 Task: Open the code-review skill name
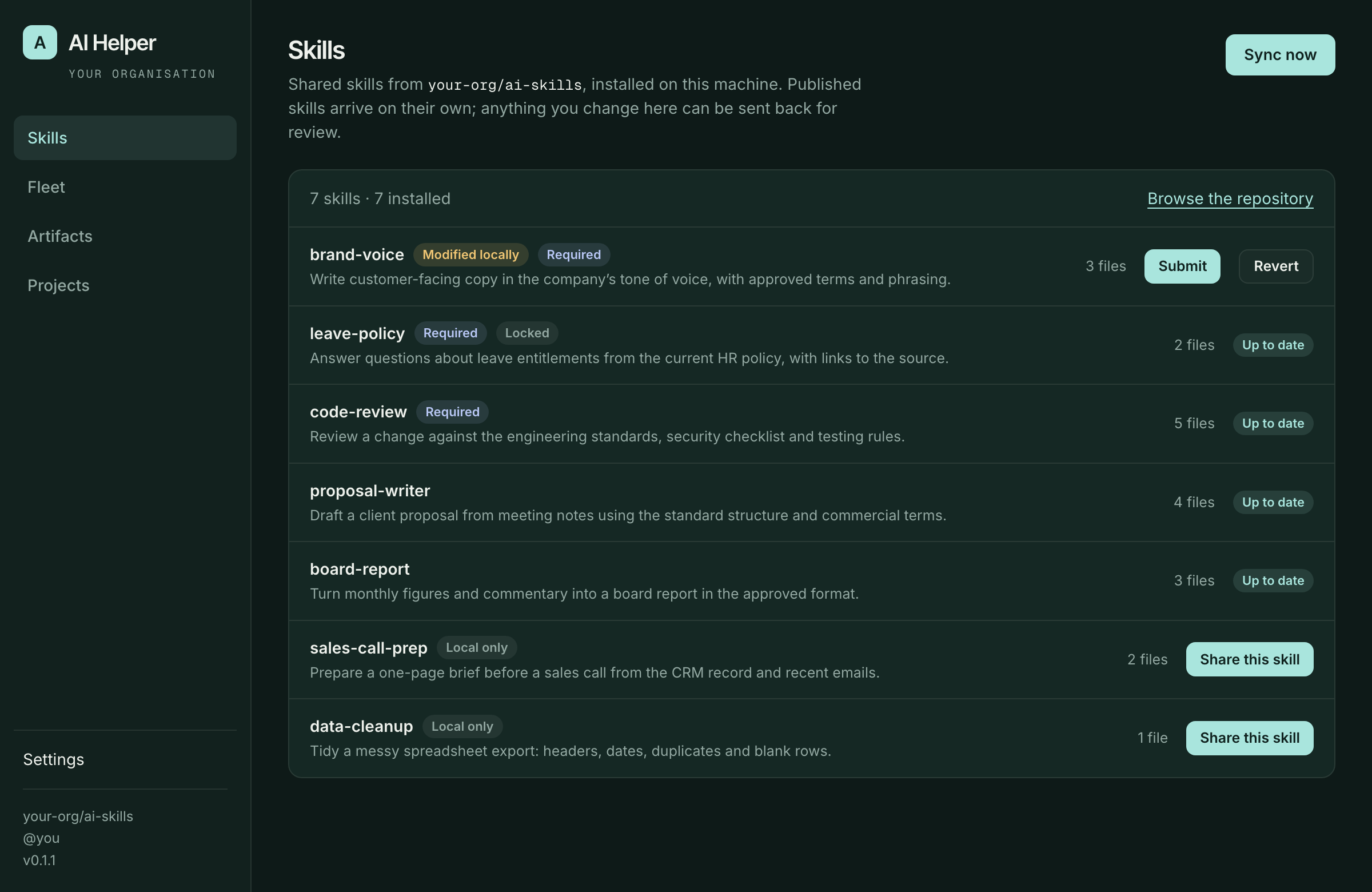358,412
